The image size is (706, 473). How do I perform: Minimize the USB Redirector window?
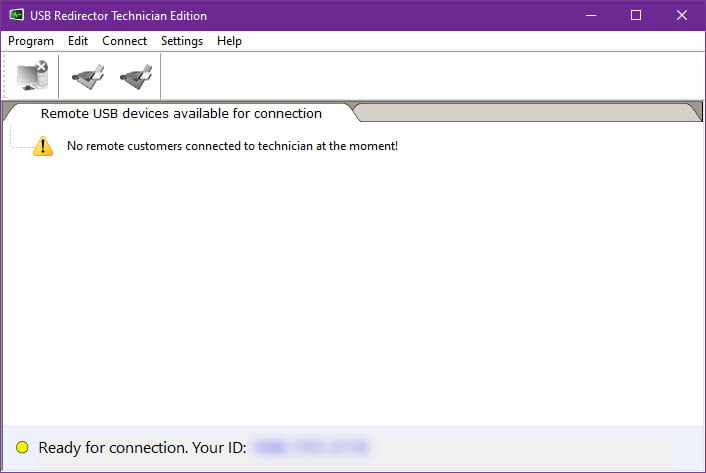(x=591, y=15)
